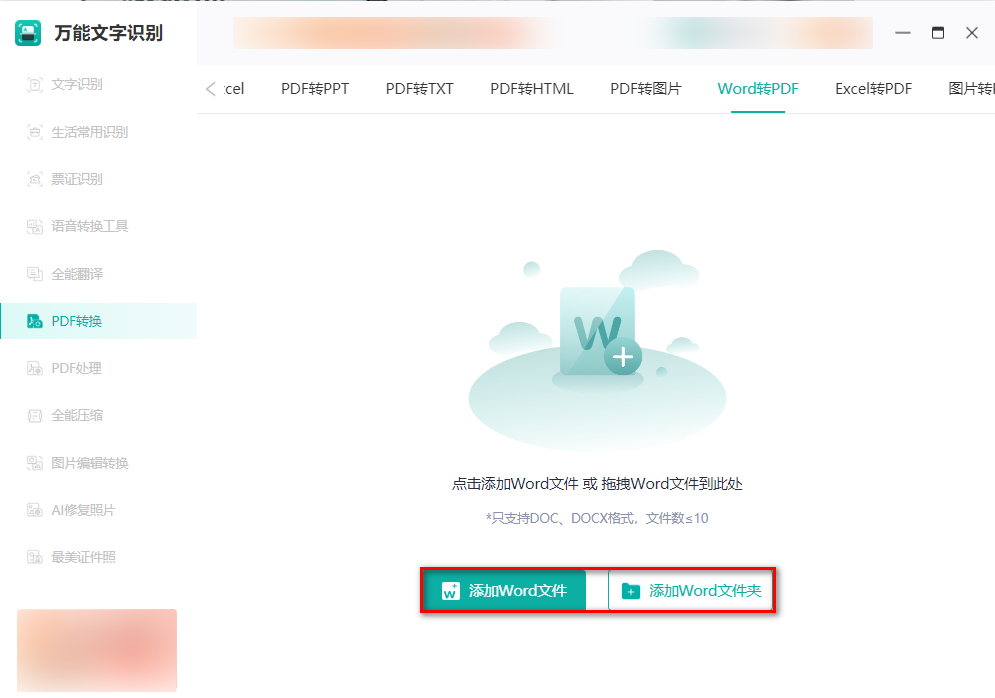Click the 添加Word文件 button

[504, 590]
